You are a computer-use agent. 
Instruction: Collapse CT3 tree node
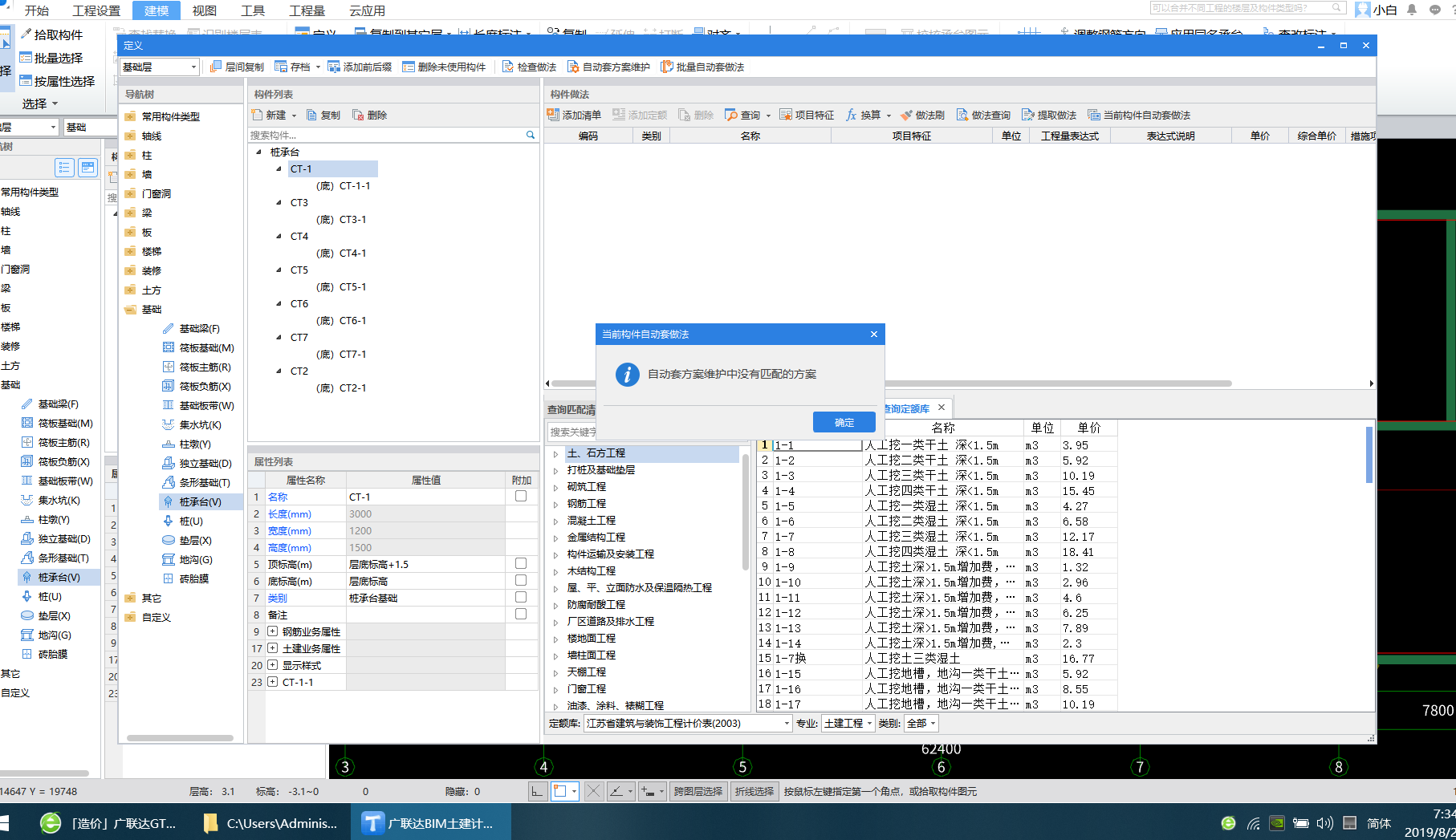pyautogui.click(x=279, y=202)
